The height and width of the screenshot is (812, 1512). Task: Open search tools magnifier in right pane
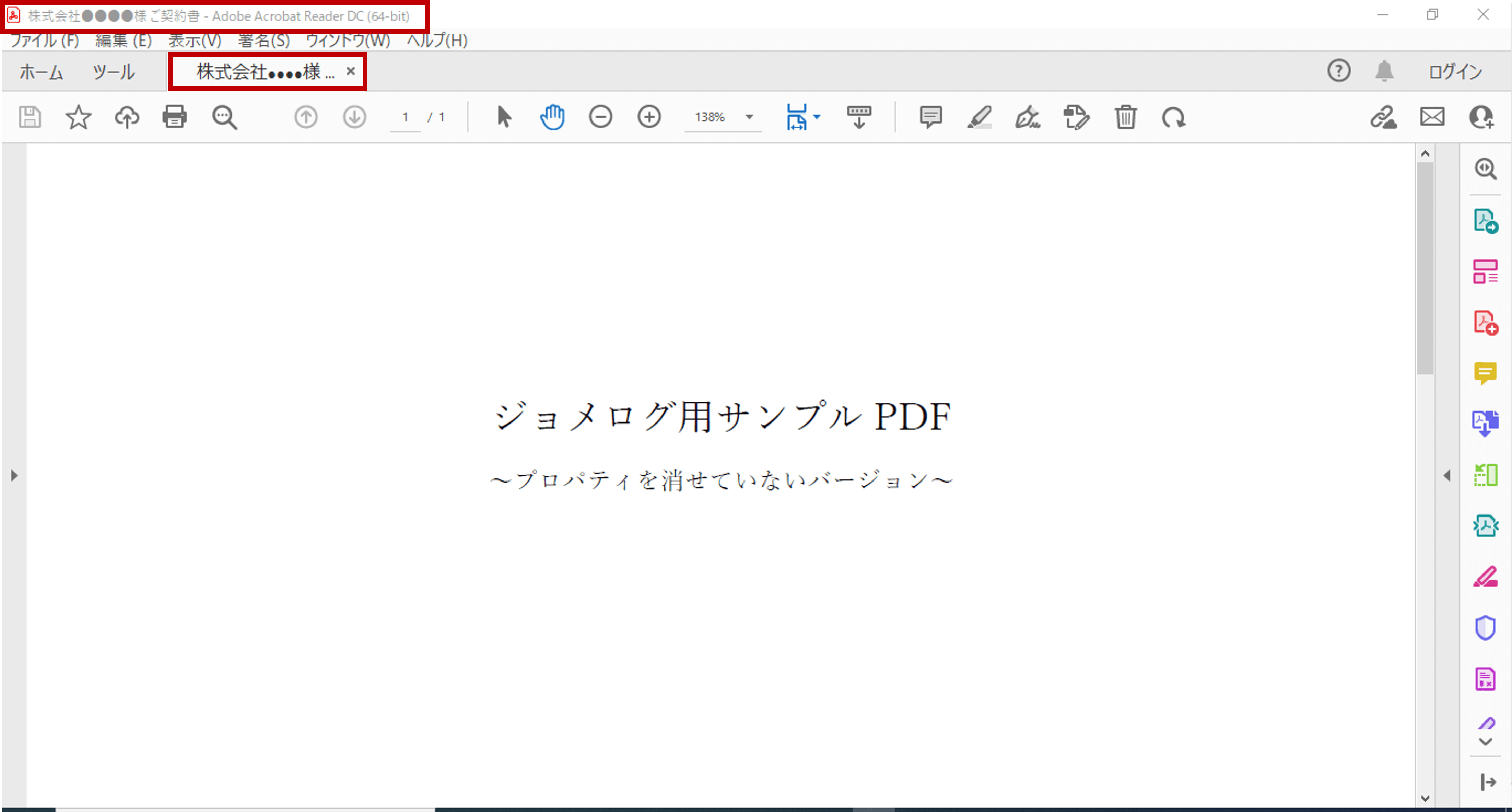pyautogui.click(x=1486, y=169)
